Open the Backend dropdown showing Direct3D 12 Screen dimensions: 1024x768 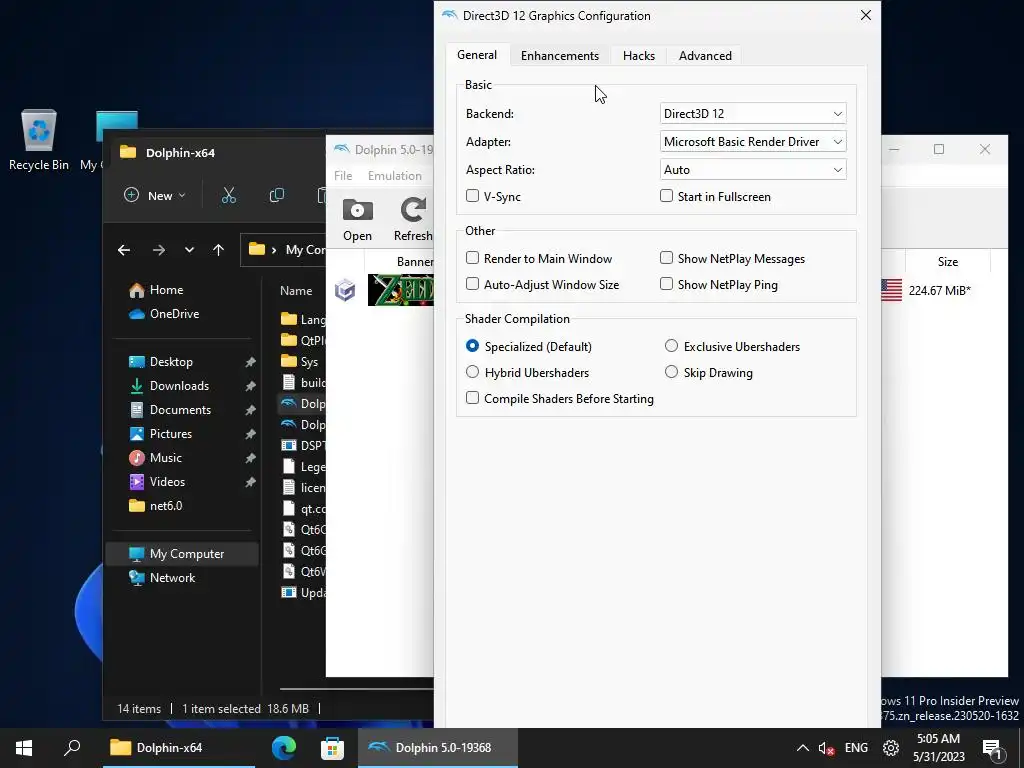tap(753, 114)
